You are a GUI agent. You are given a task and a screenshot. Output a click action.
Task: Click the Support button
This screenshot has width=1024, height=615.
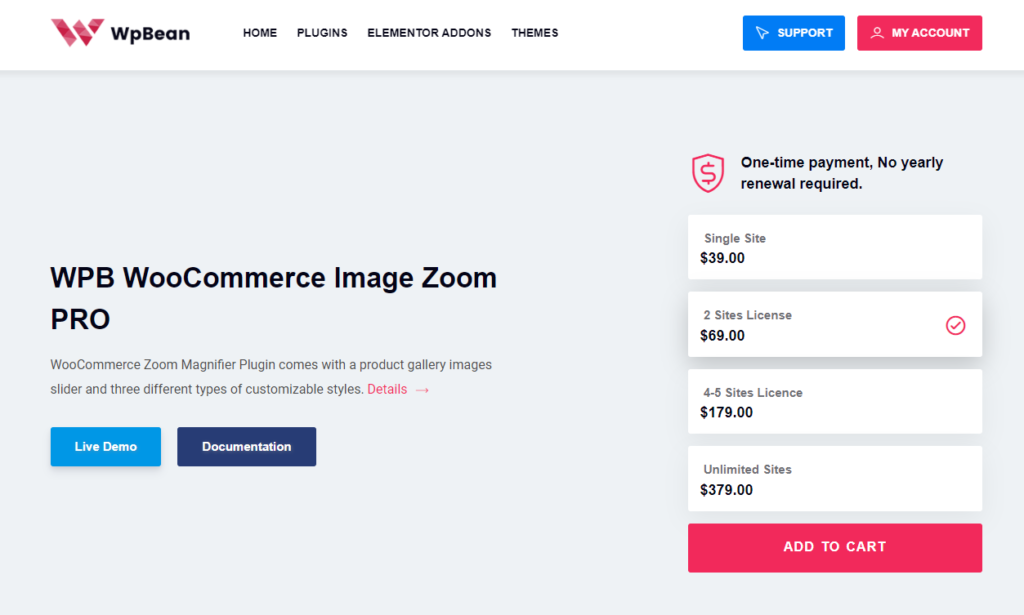[793, 33]
